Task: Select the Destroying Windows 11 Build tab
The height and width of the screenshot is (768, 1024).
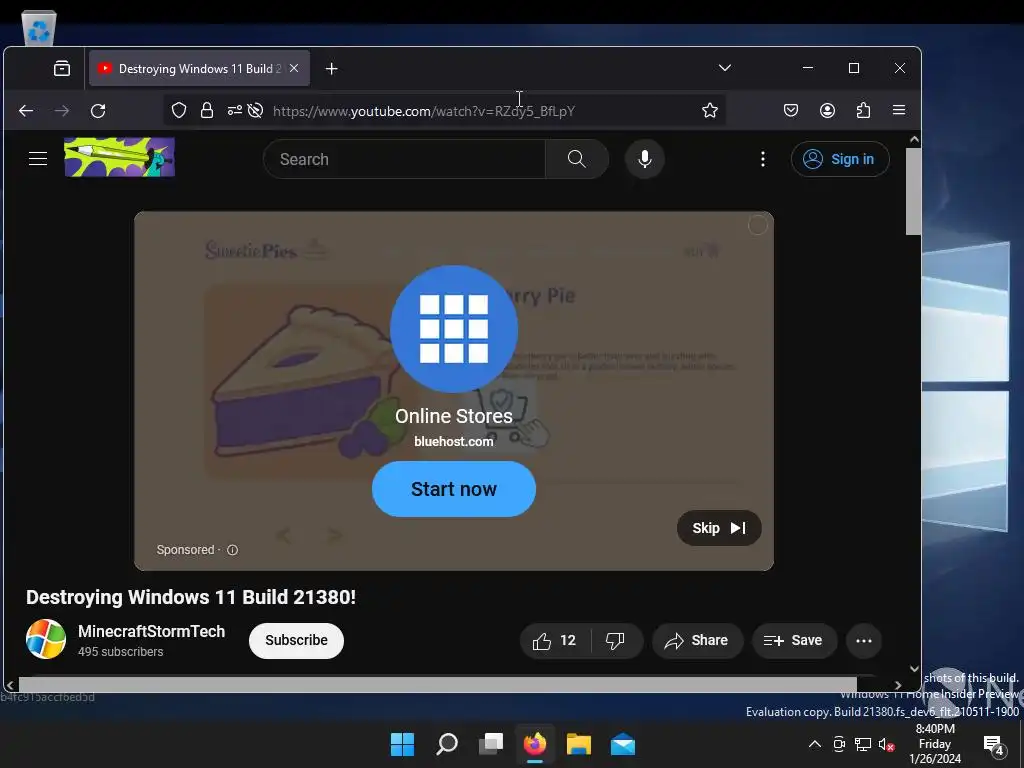Action: (x=199, y=69)
